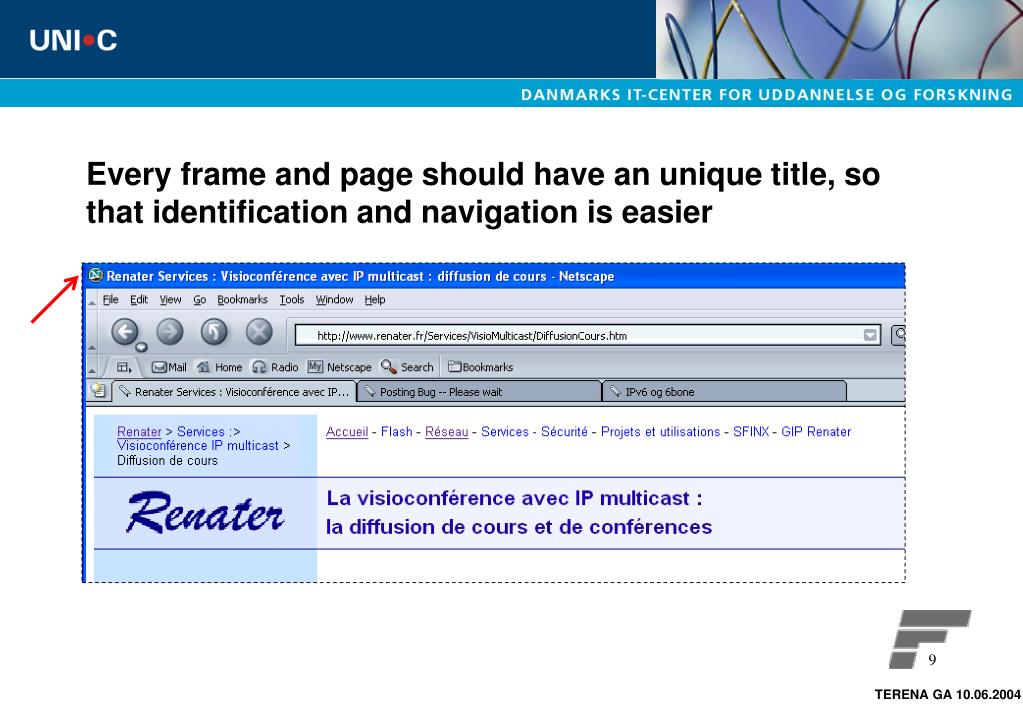The height and width of the screenshot is (708, 1023).
Task: Open the File menu
Action: [x=111, y=300]
